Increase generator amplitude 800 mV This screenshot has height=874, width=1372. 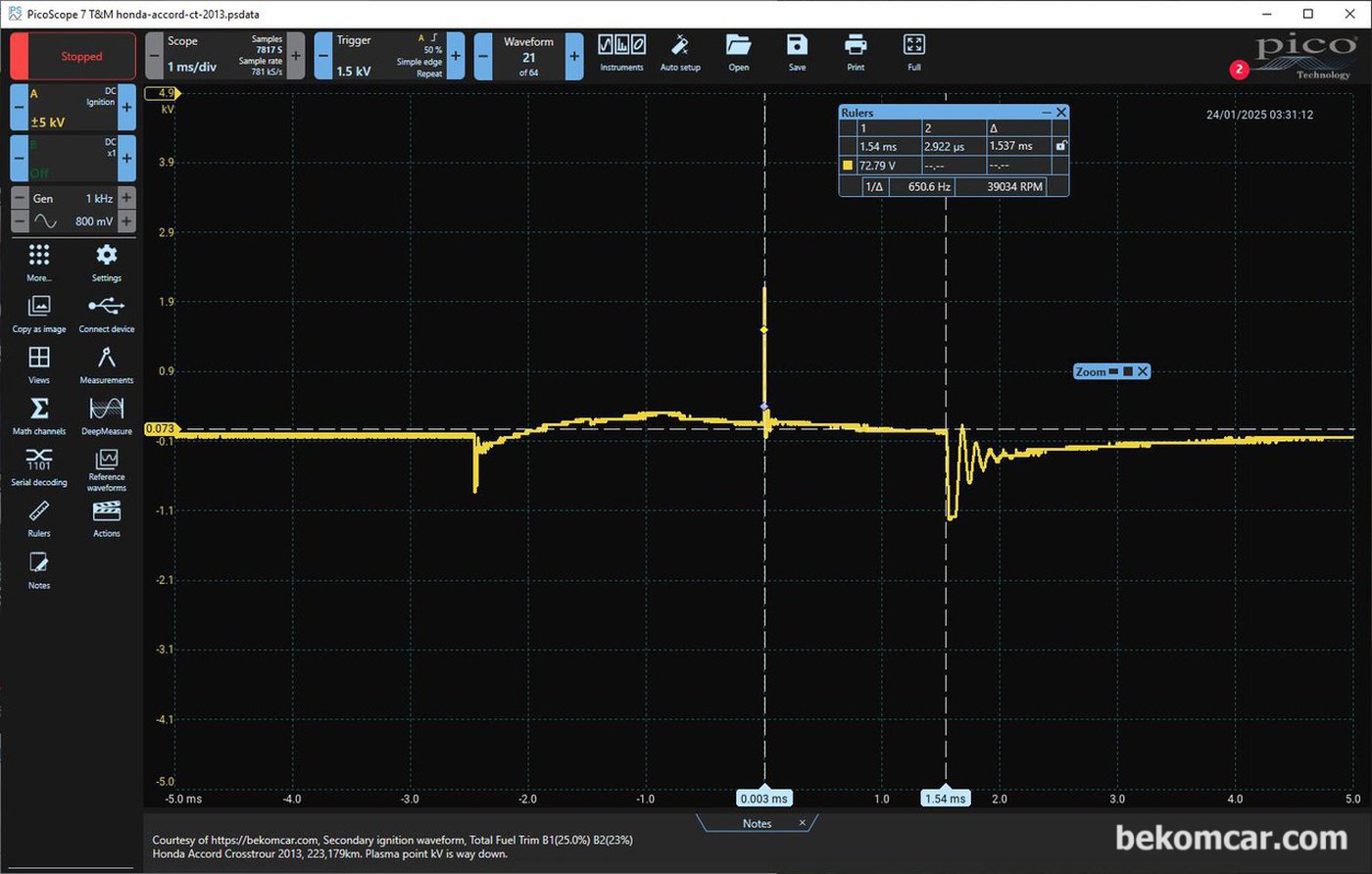coord(126,220)
